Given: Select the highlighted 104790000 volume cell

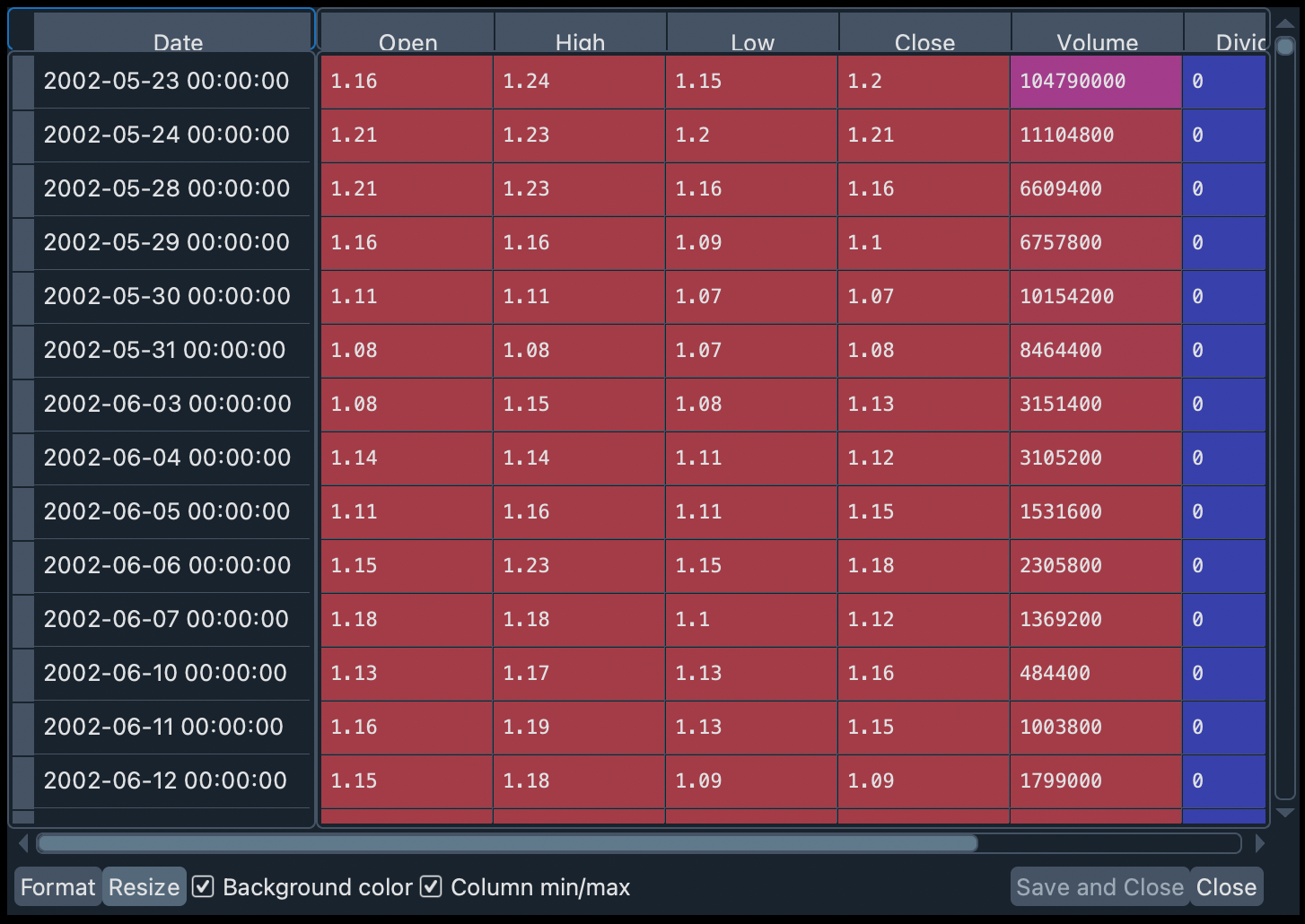Looking at the screenshot, I should [x=1096, y=82].
